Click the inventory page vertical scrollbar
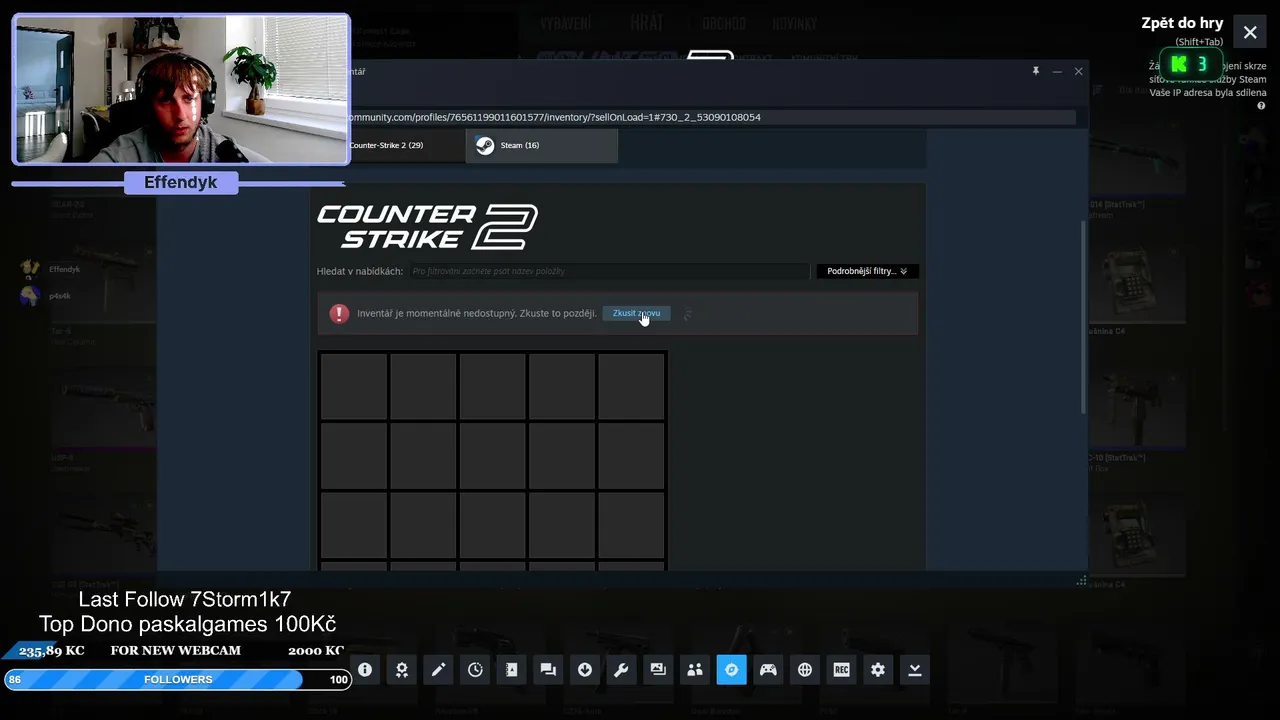The image size is (1280, 720). (1083, 315)
